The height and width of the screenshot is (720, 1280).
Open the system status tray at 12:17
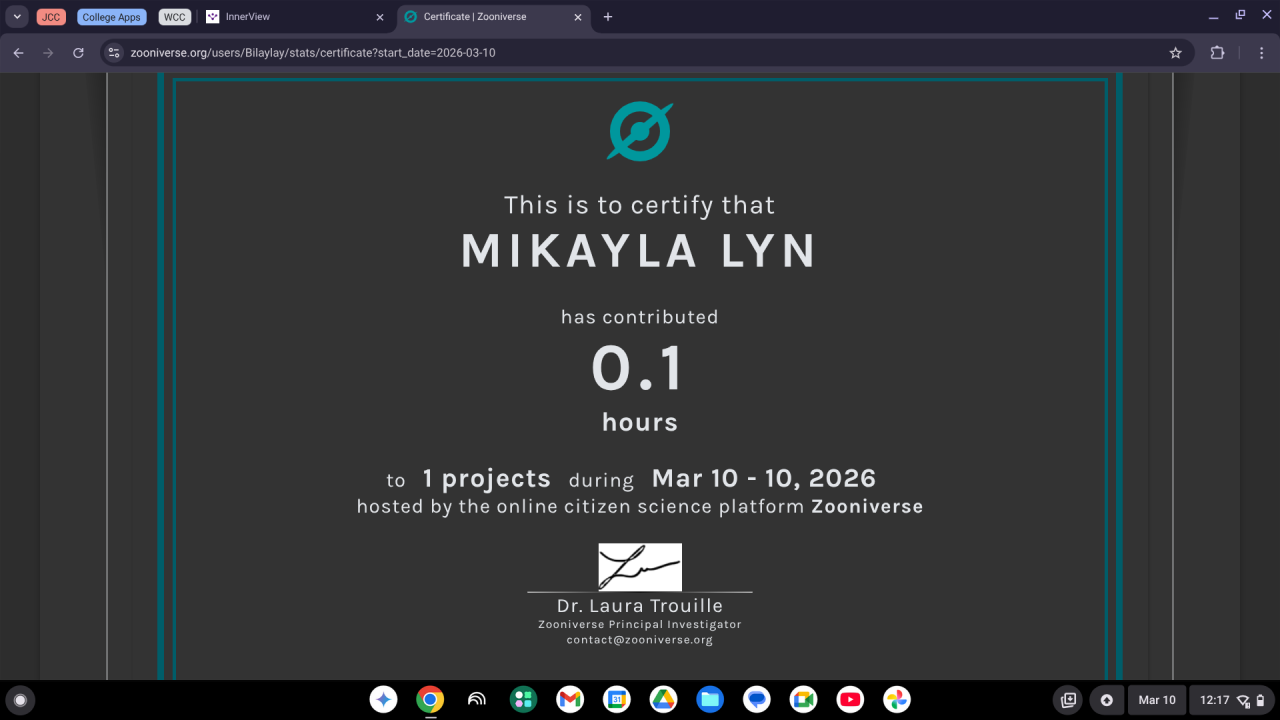tap(1232, 700)
